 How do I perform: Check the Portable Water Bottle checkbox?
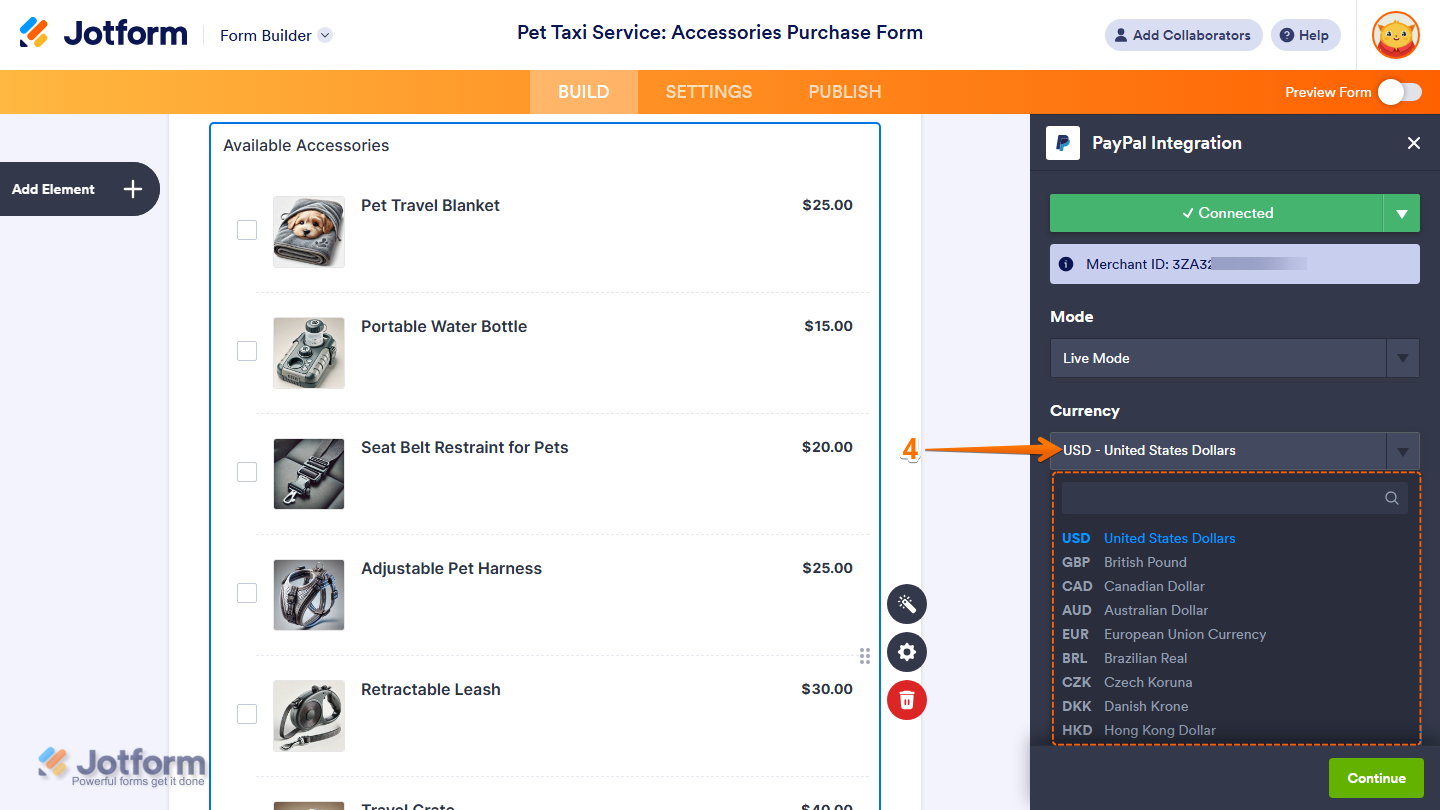pos(247,351)
